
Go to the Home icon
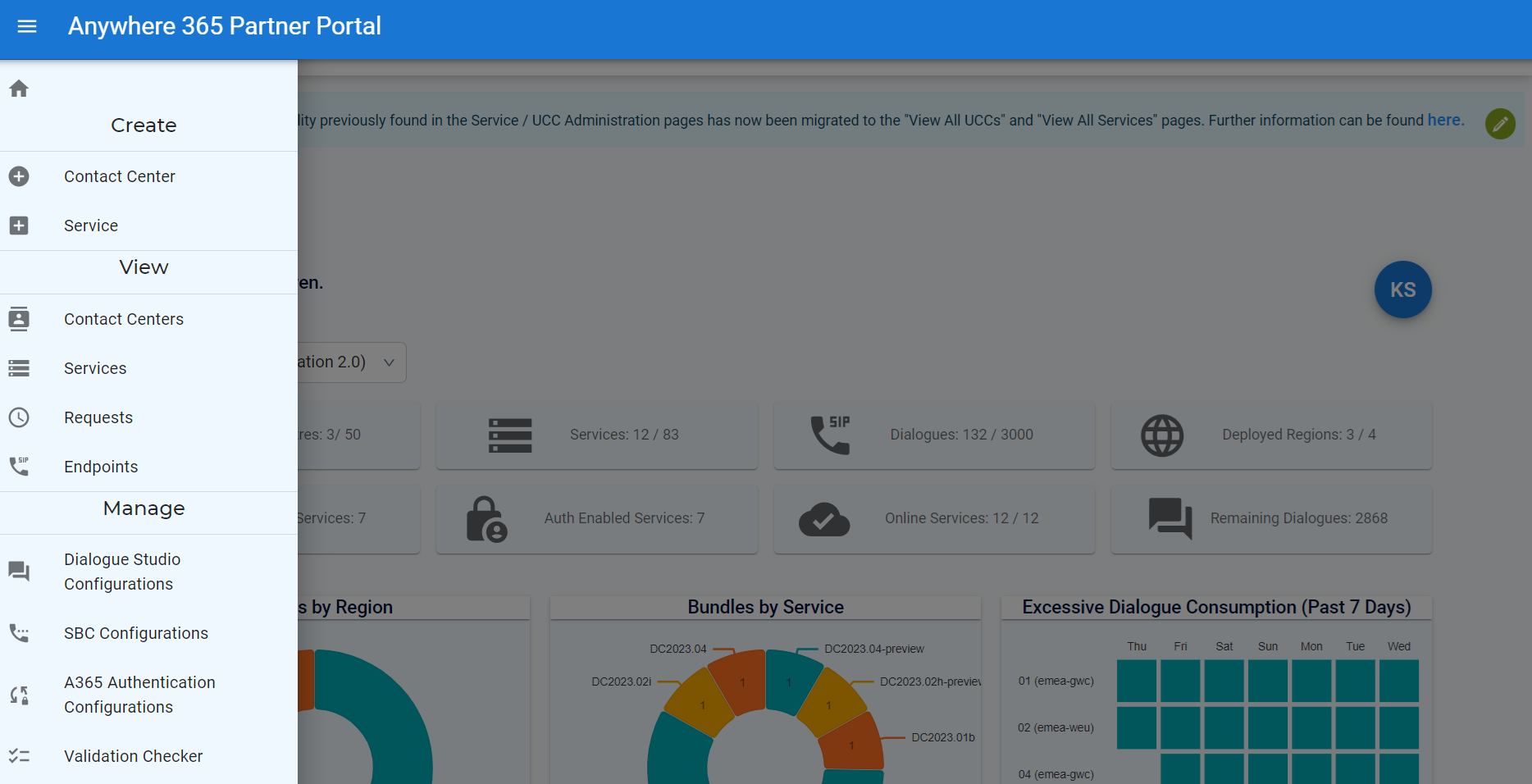click(19, 89)
